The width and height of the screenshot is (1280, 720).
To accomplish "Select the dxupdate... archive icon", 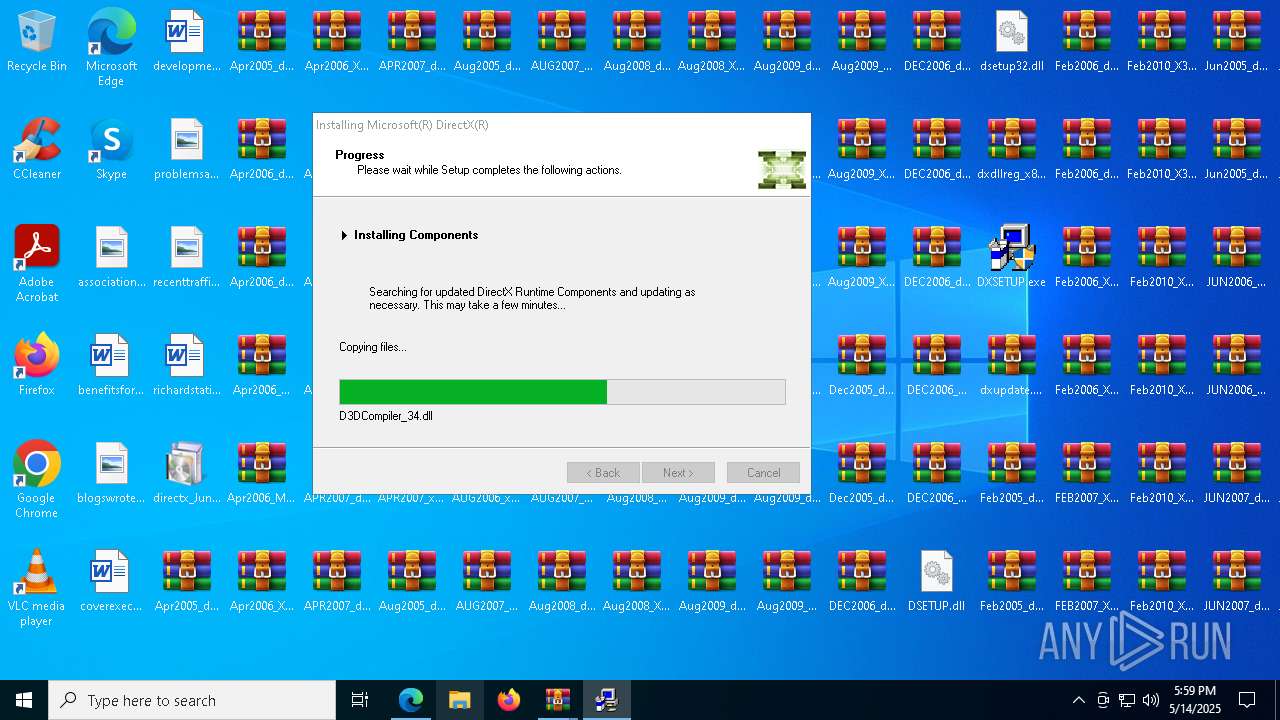I will tap(1011, 366).
